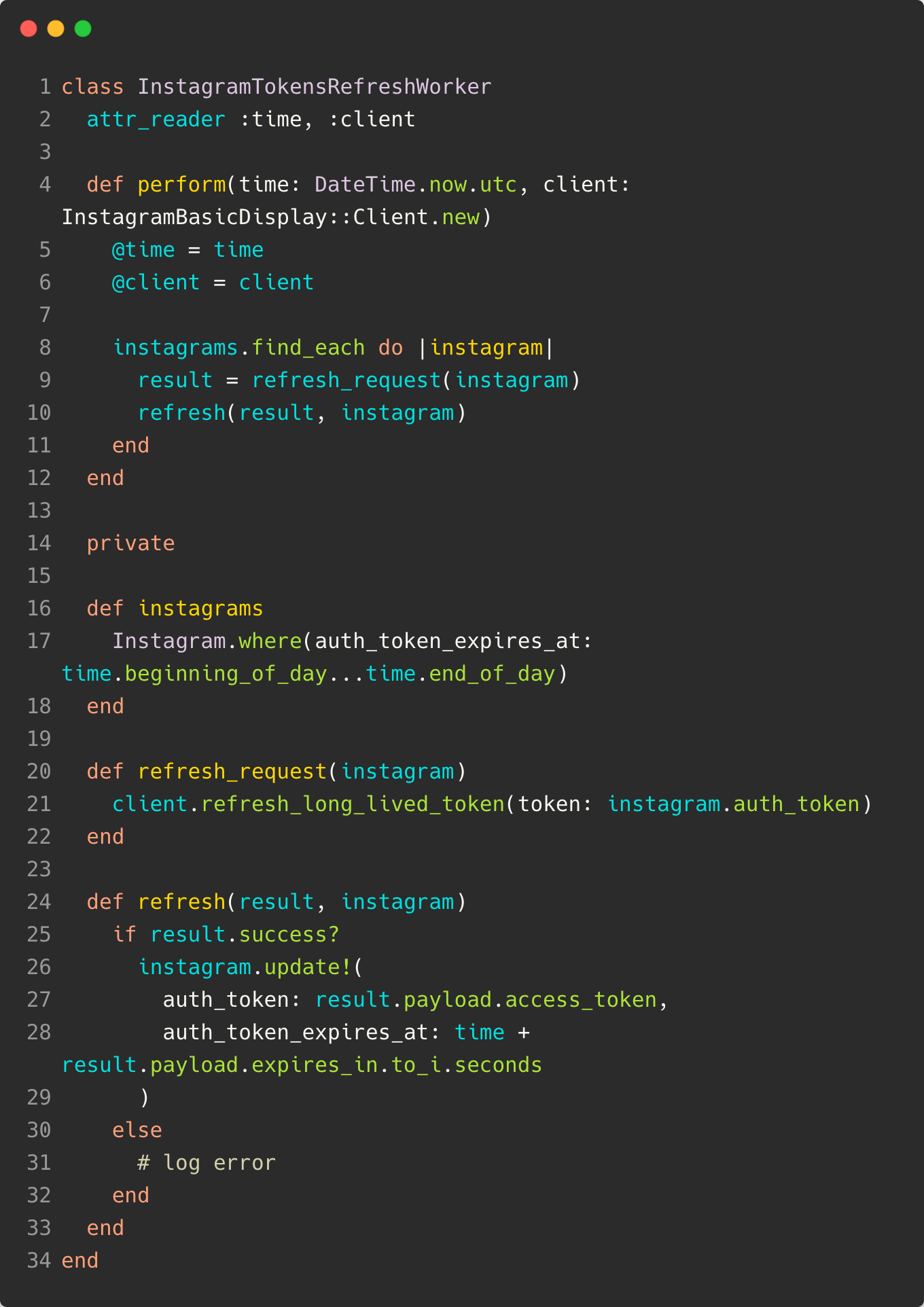Click :client symbol on line 2
The image size is (924, 1307).
point(372,120)
